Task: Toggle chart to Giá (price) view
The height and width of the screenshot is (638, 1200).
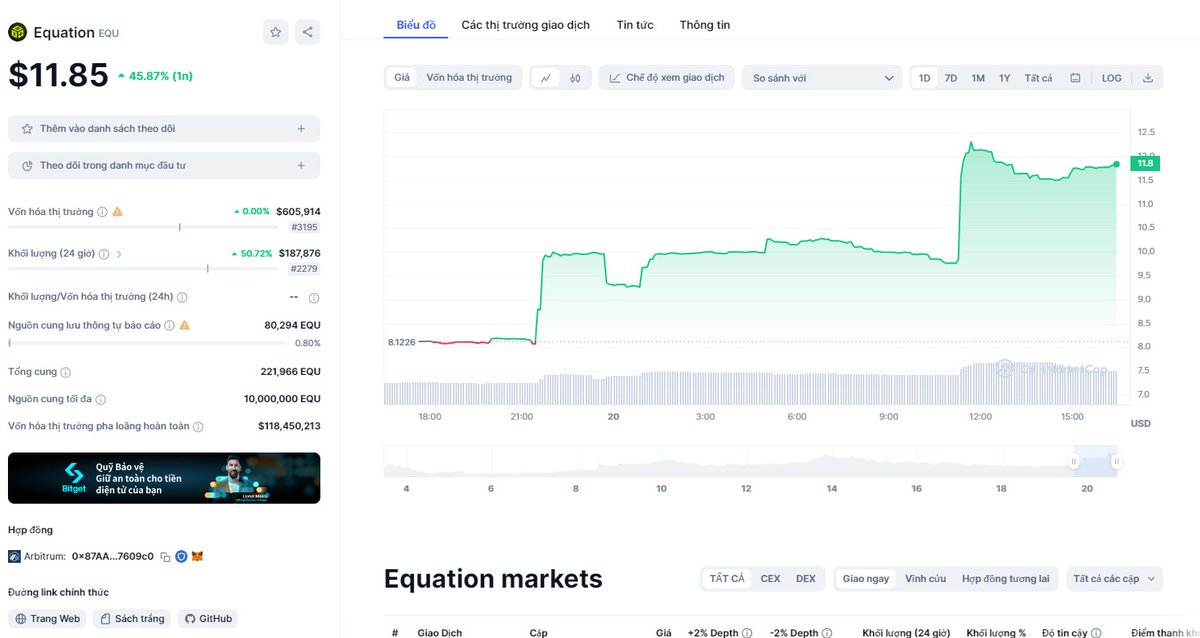Action: click(402, 78)
